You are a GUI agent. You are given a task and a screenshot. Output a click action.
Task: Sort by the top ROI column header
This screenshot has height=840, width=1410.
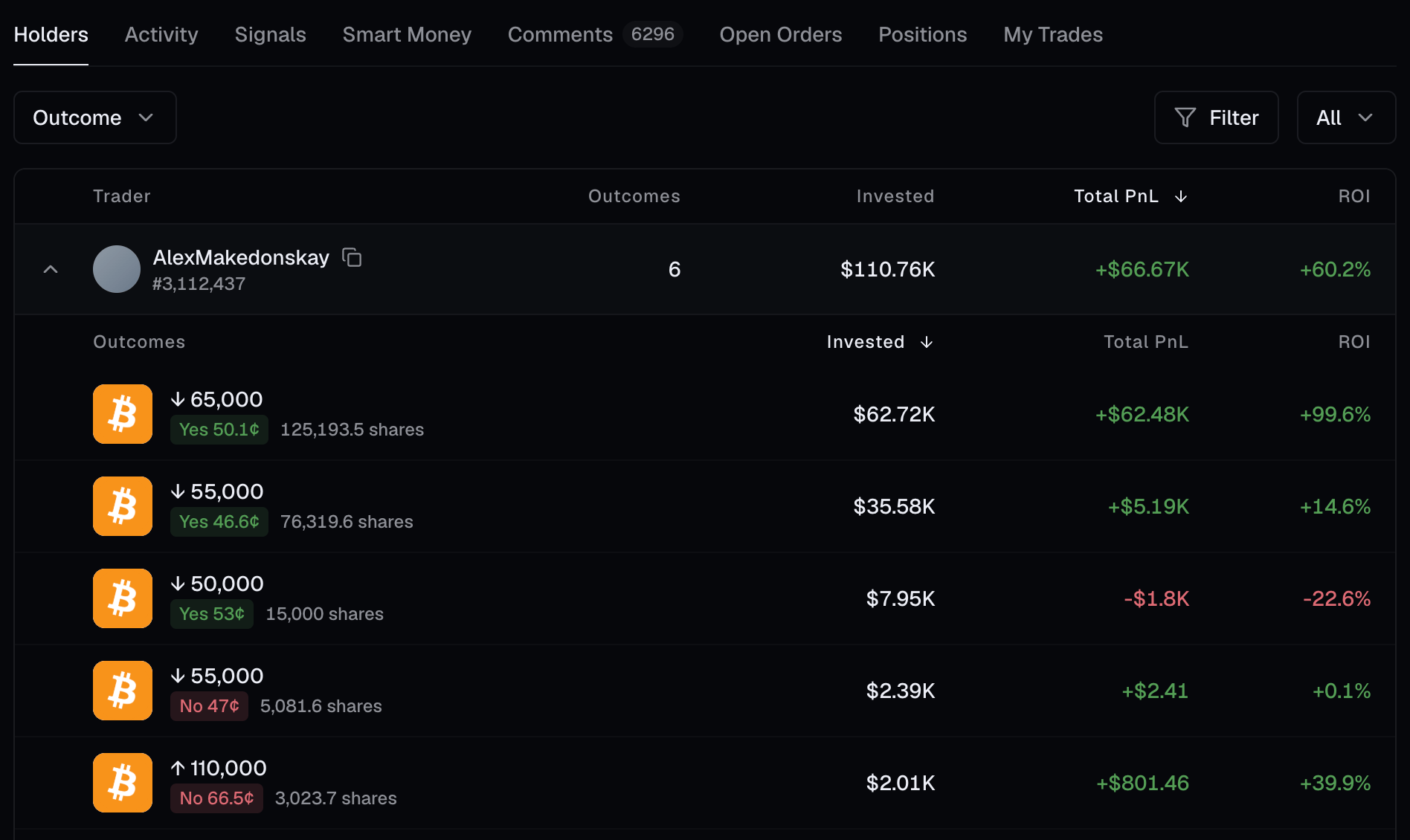coord(1354,196)
